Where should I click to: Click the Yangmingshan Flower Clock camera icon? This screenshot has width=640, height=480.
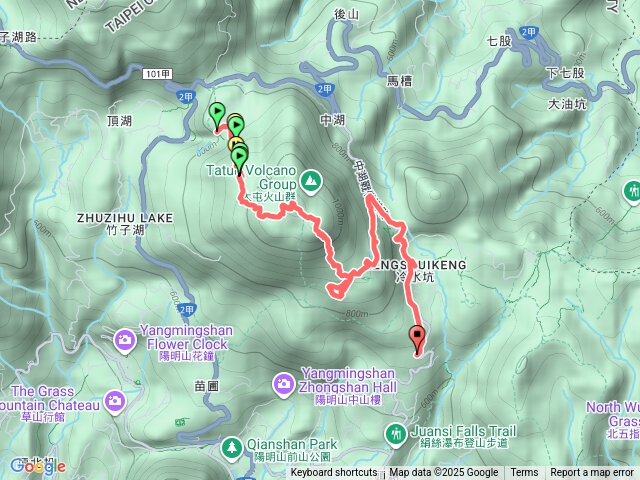pos(125,340)
